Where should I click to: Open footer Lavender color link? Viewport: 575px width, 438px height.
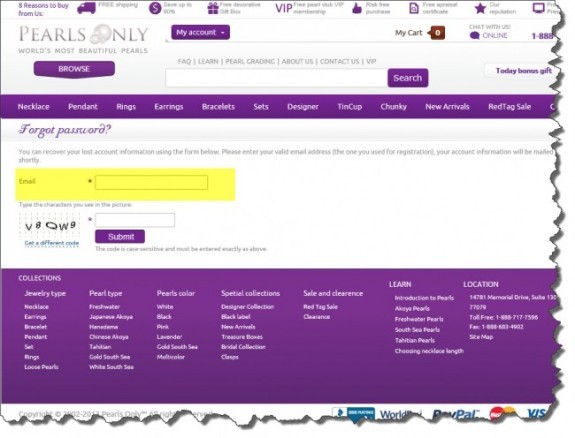(169, 337)
